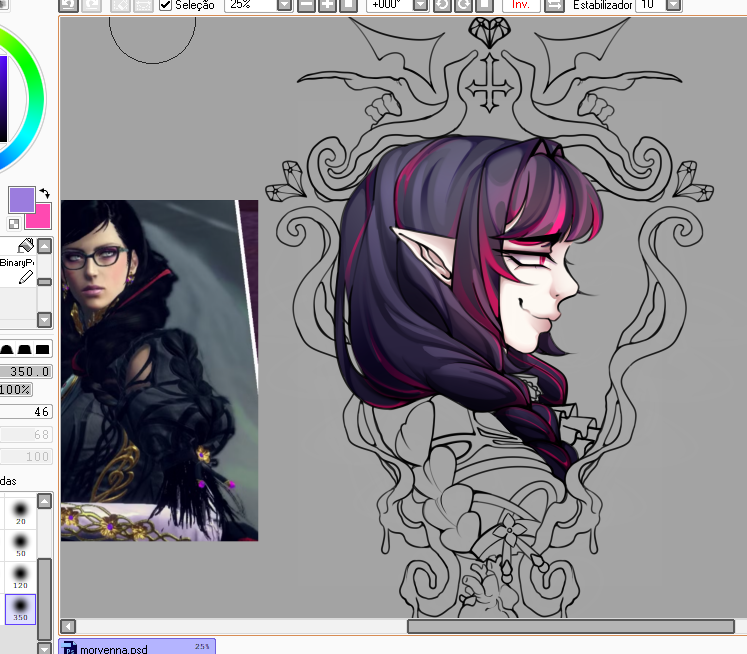Click the canvas scroll left arrow
Viewport: 747px width, 654px height.
pyautogui.click(x=68, y=626)
